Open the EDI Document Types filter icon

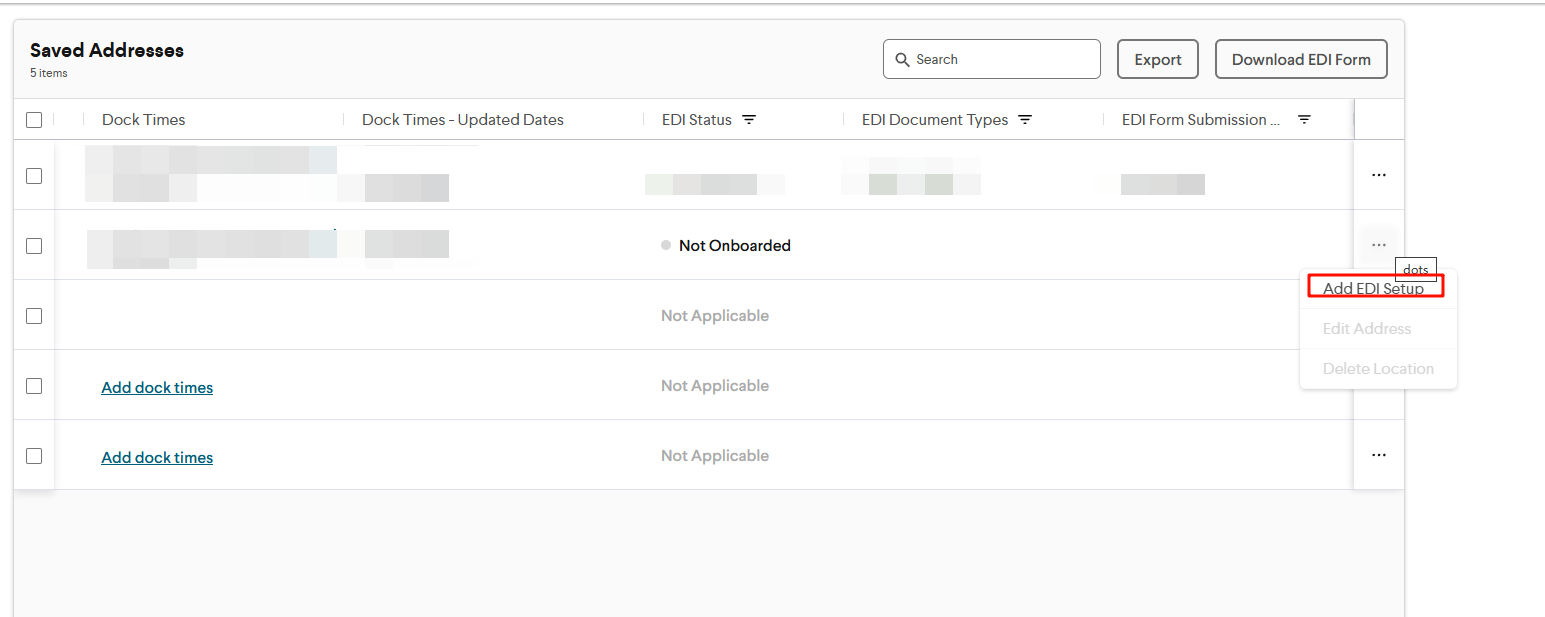[1025, 120]
